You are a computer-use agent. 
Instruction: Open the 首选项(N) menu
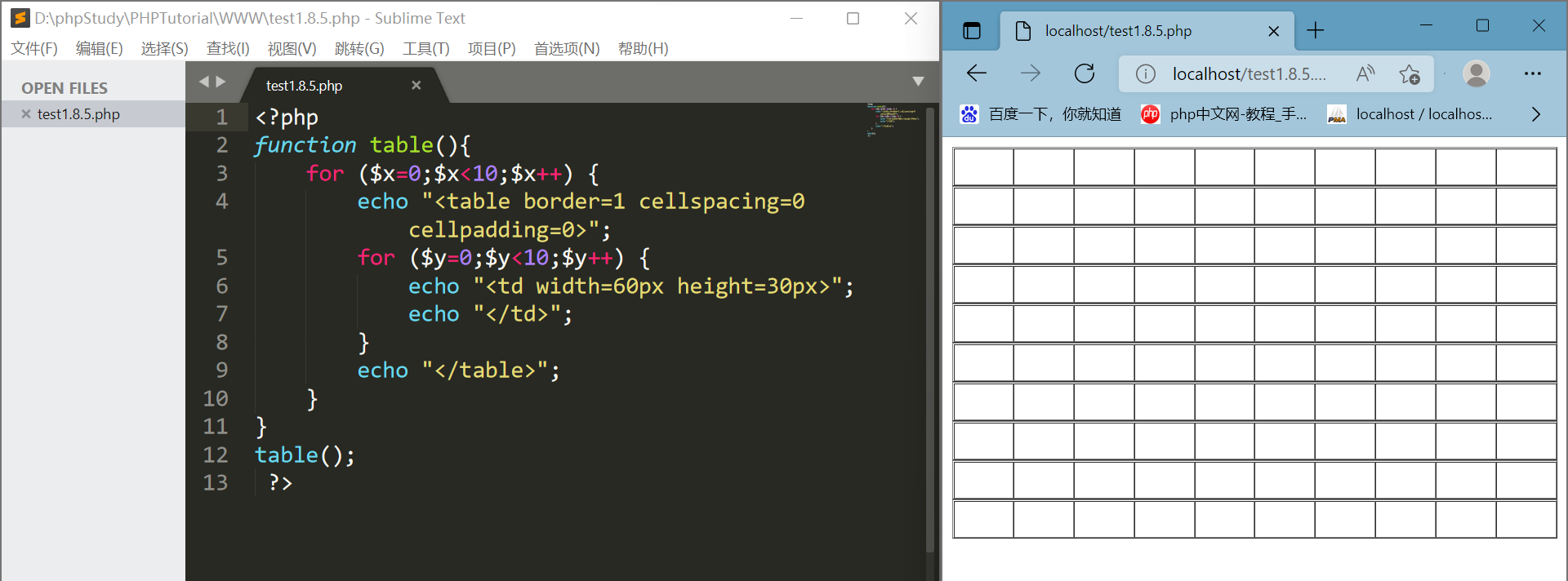click(567, 48)
